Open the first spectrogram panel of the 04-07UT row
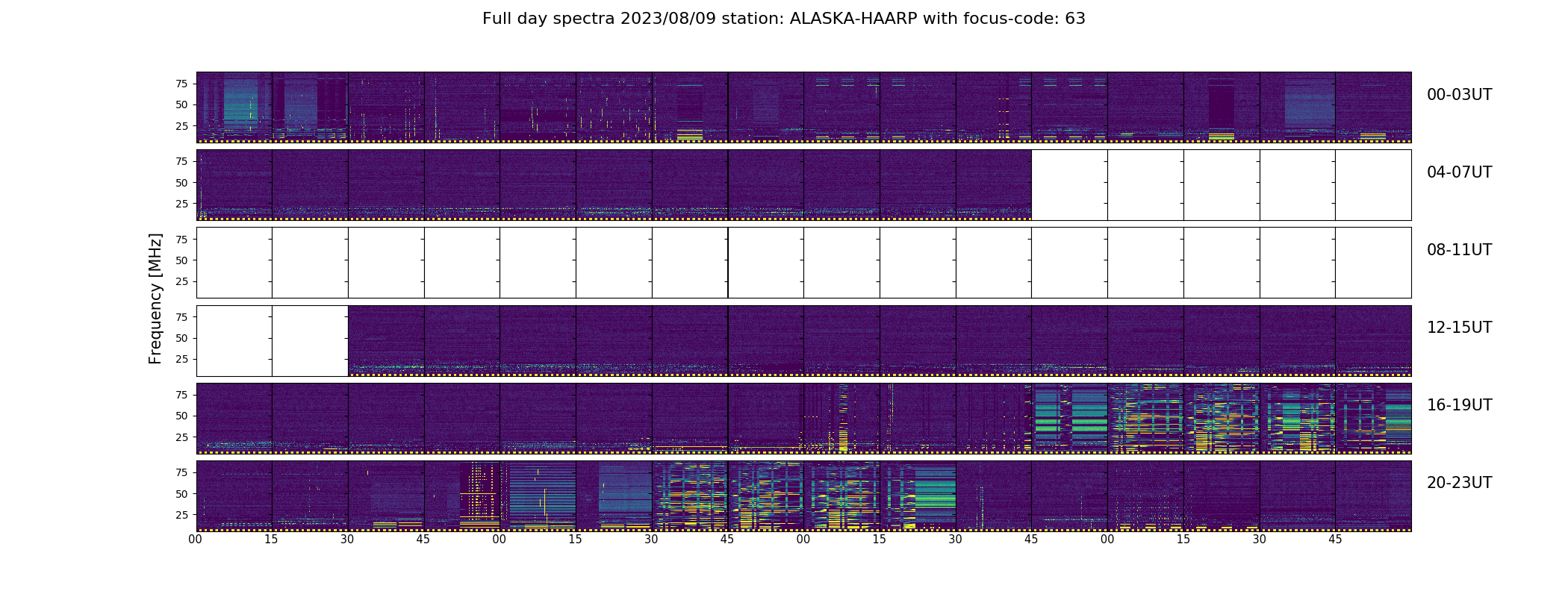Screen dimensions: 1568x597 coord(234,185)
